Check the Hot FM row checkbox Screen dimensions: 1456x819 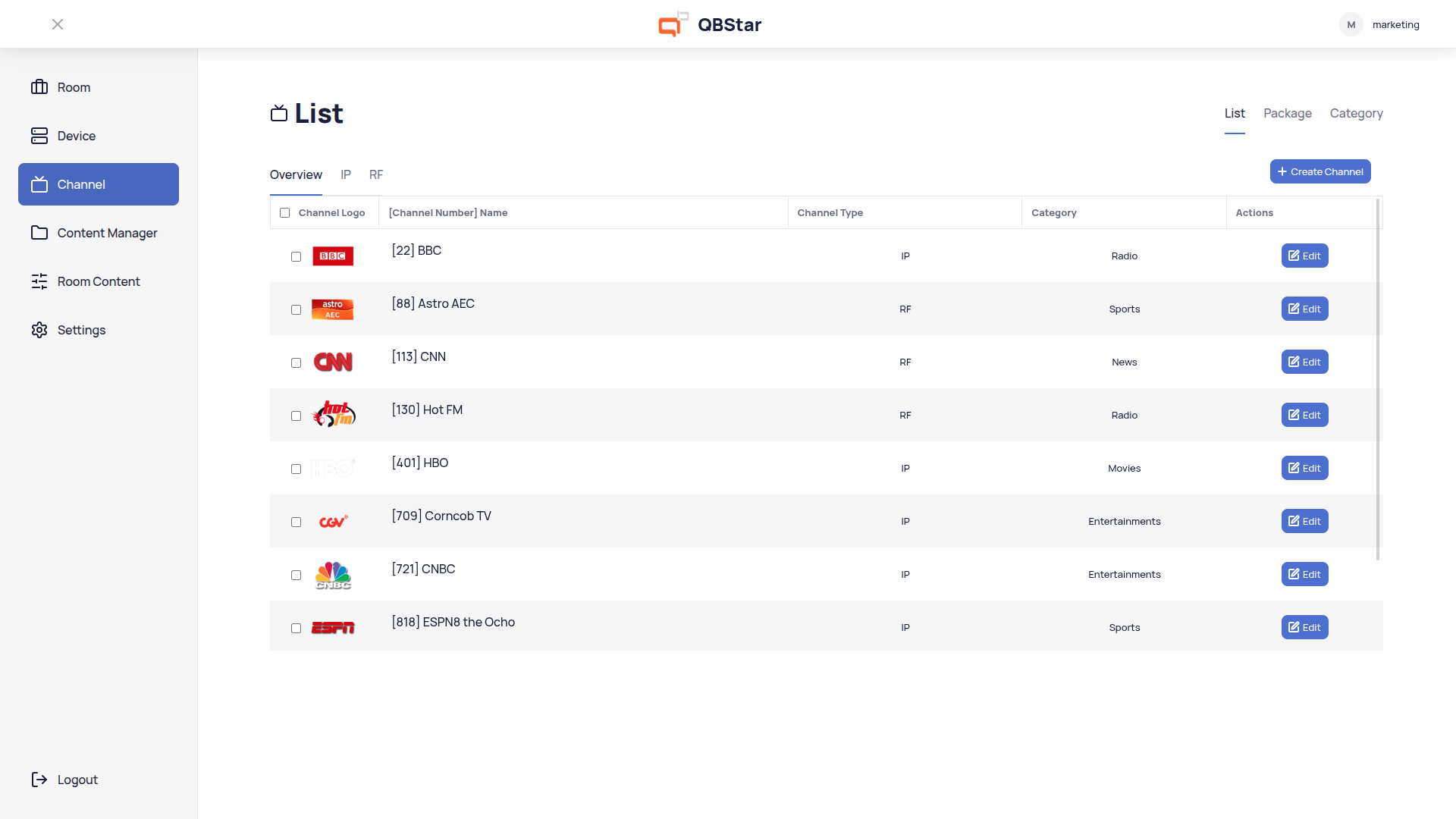tap(296, 416)
